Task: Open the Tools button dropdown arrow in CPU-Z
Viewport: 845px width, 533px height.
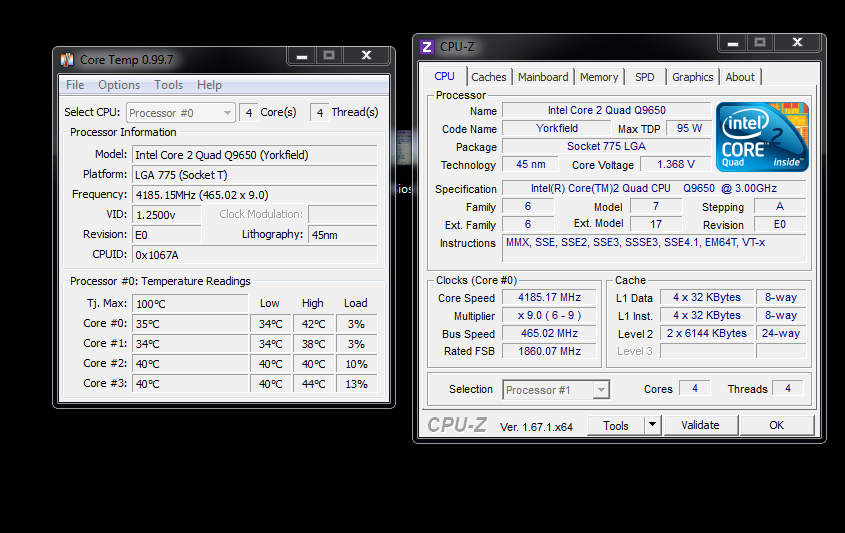Action: [x=652, y=425]
